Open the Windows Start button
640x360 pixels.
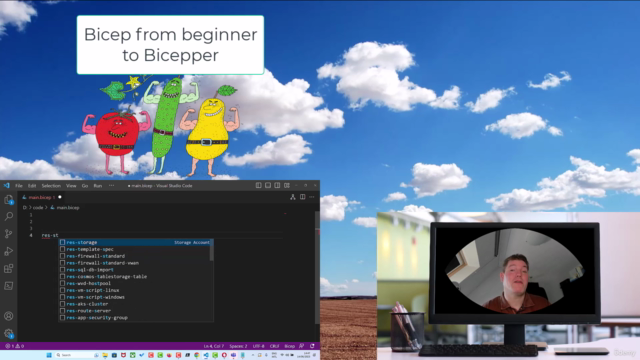49,355
